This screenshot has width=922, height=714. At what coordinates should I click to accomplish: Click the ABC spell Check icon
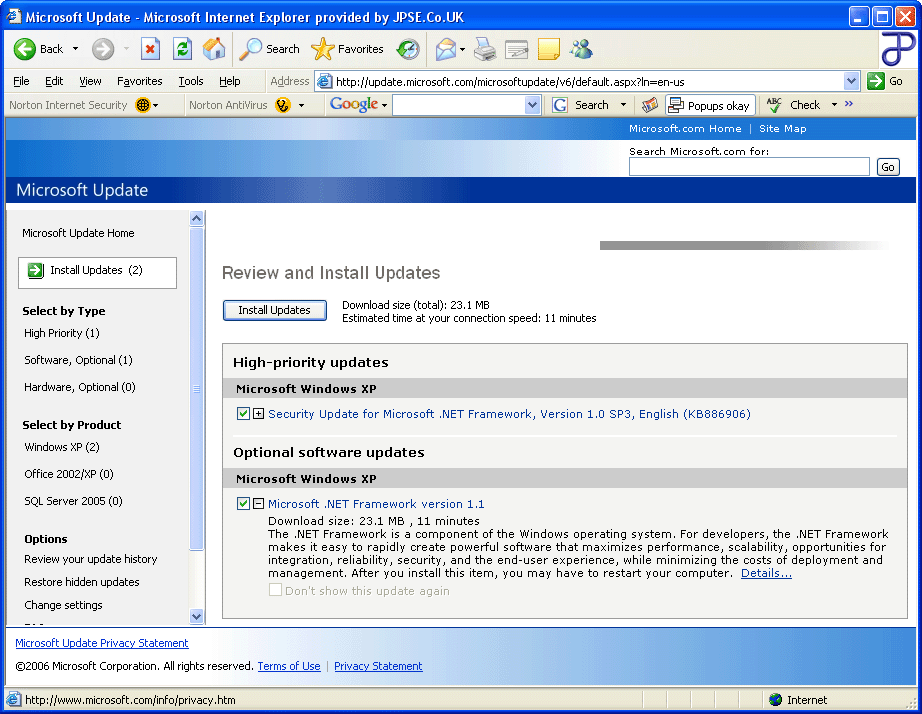click(x=774, y=105)
